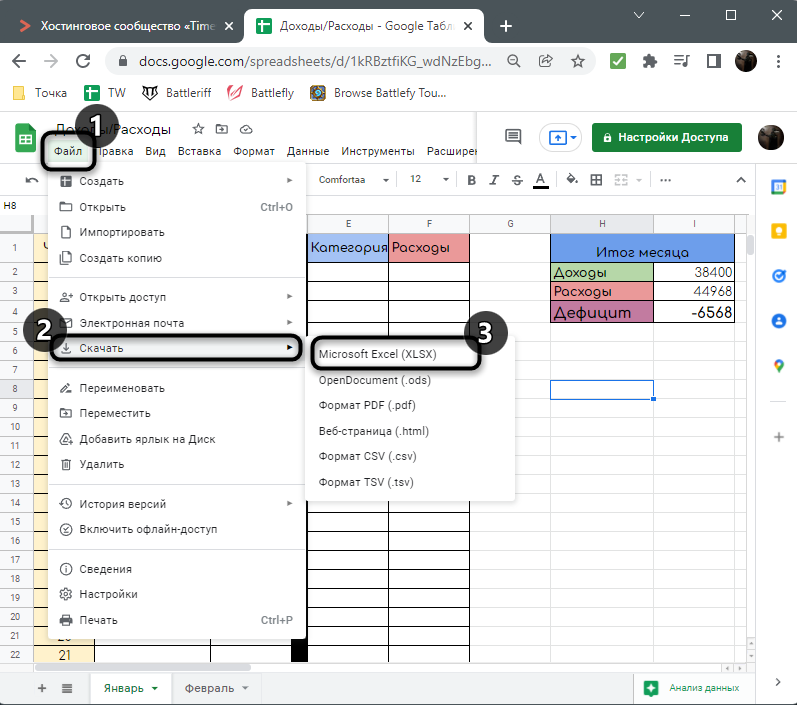This screenshot has width=797, height=705.
Task: Open Google Keep in side panel
Action: click(778, 231)
